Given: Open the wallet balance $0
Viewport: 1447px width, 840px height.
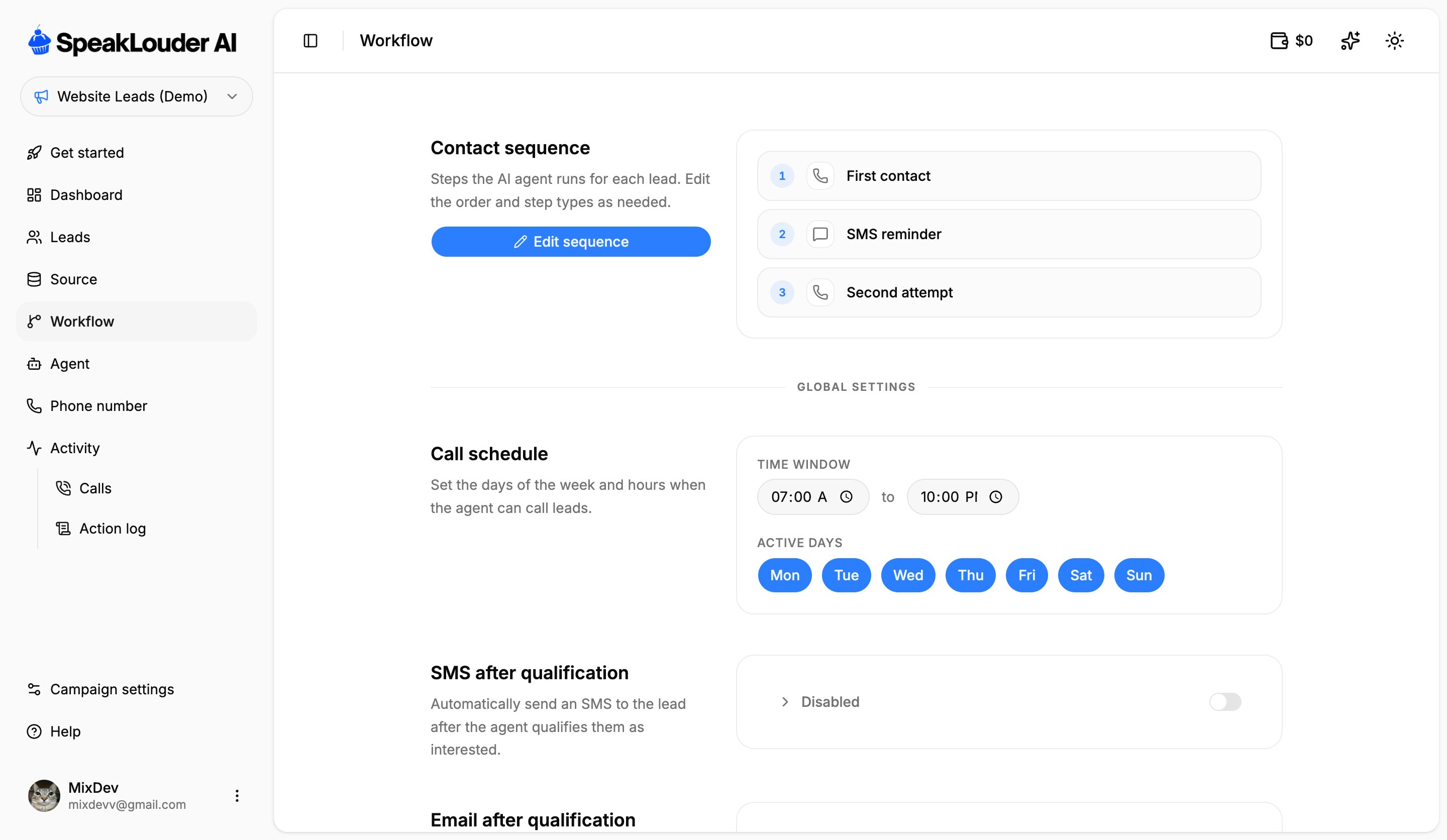Looking at the screenshot, I should pyautogui.click(x=1291, y=41).
